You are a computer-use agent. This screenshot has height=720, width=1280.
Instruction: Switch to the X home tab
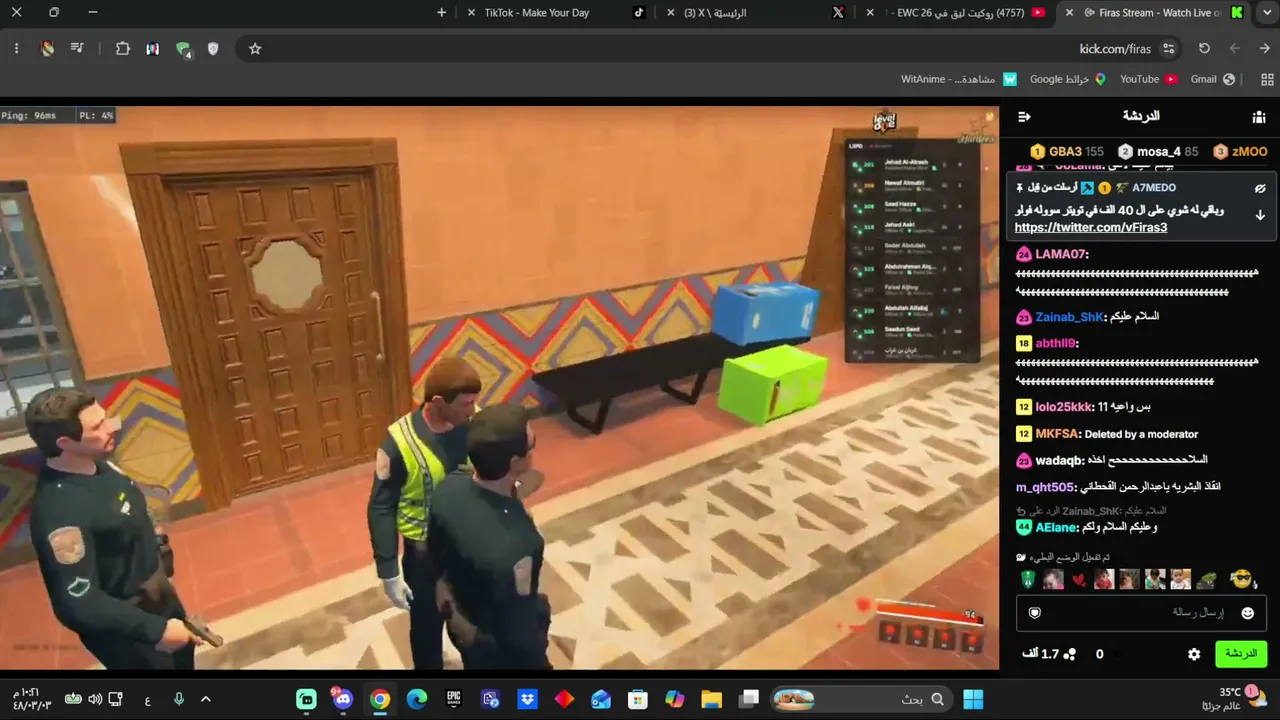(x=754, y=13)
